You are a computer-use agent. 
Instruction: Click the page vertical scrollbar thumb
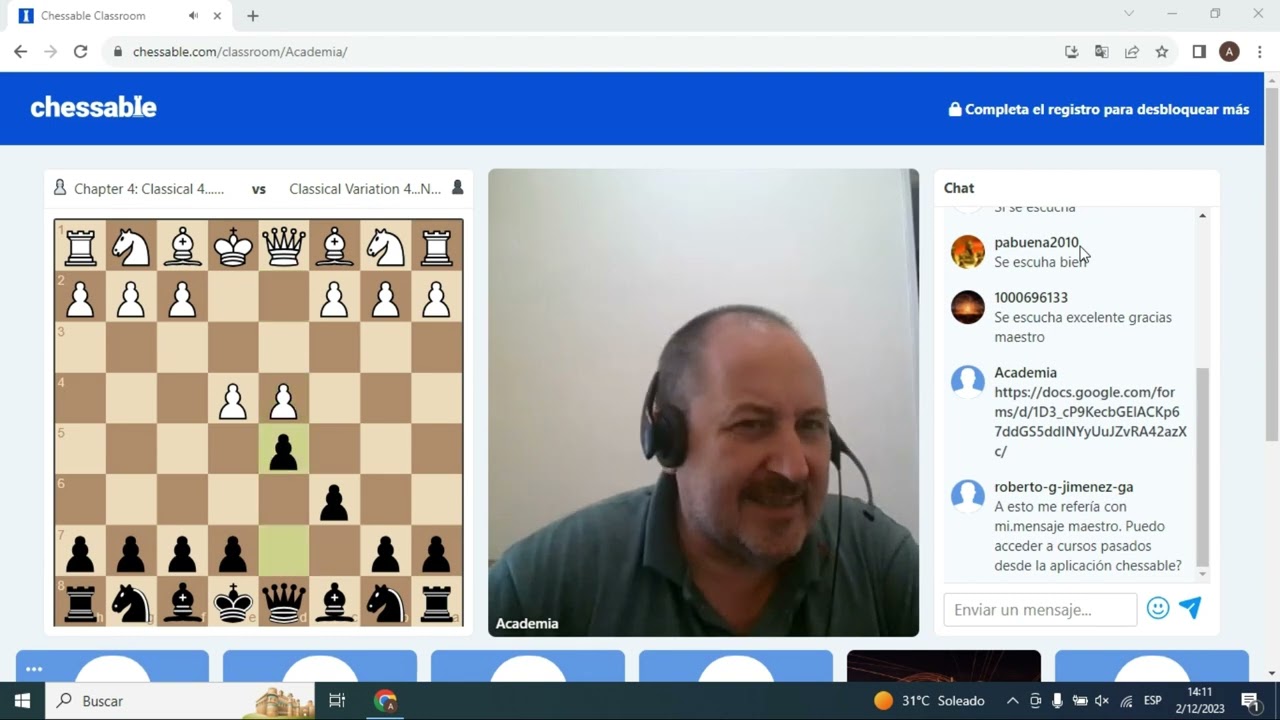pyautogui.click(x=1271, y=263)
